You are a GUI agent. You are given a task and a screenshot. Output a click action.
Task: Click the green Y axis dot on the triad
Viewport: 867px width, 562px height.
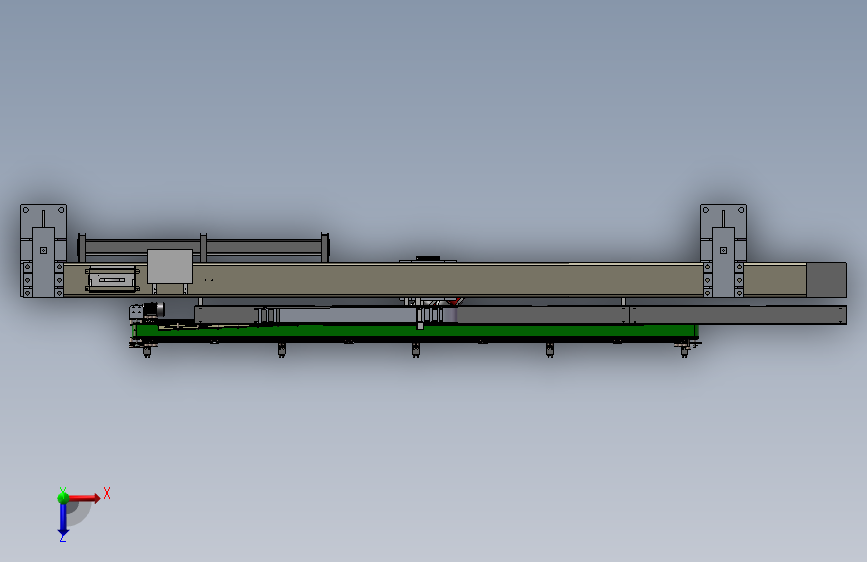pos(63,497)
